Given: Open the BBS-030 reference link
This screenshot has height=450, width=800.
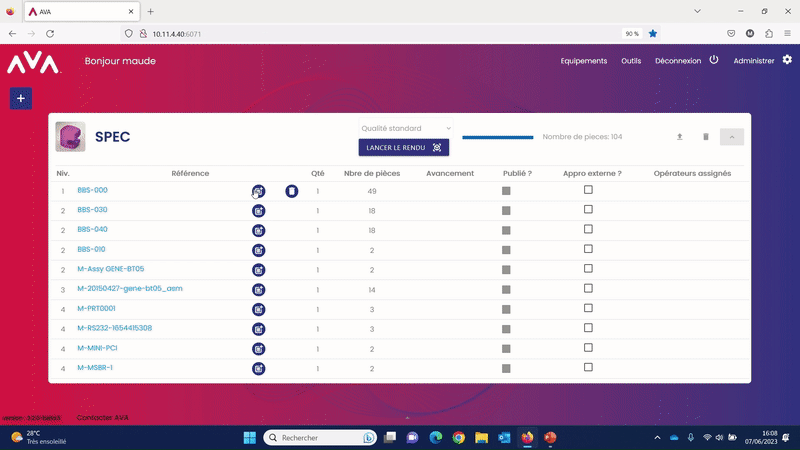Looking at the screenshot, I should (92, 210).
